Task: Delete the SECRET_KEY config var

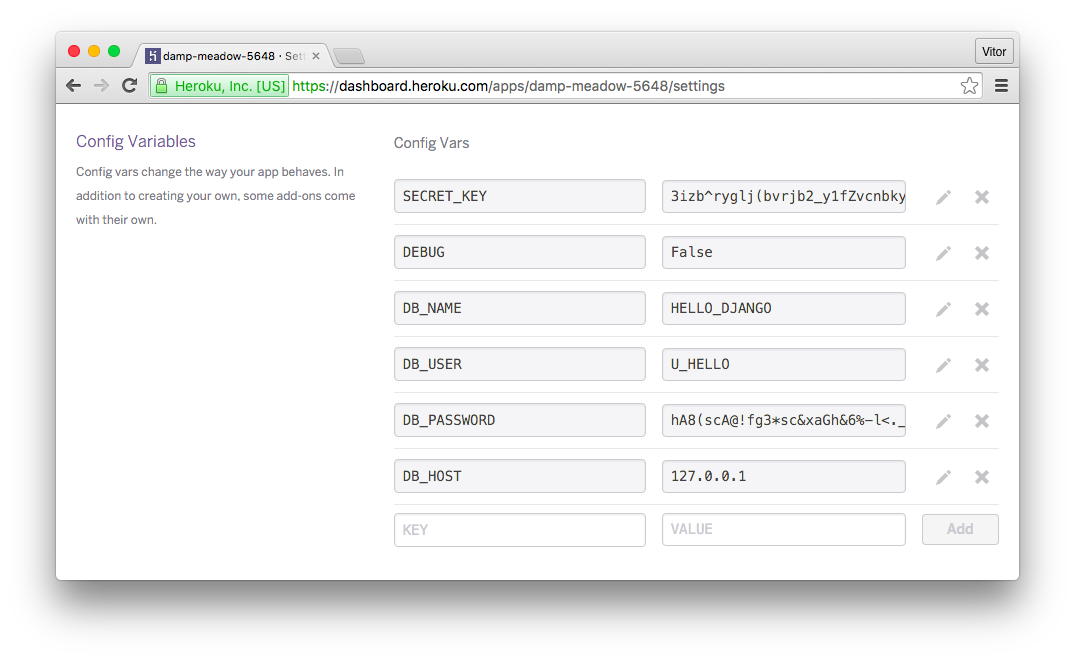Action: pyautogui.click(x=982, y=197)
